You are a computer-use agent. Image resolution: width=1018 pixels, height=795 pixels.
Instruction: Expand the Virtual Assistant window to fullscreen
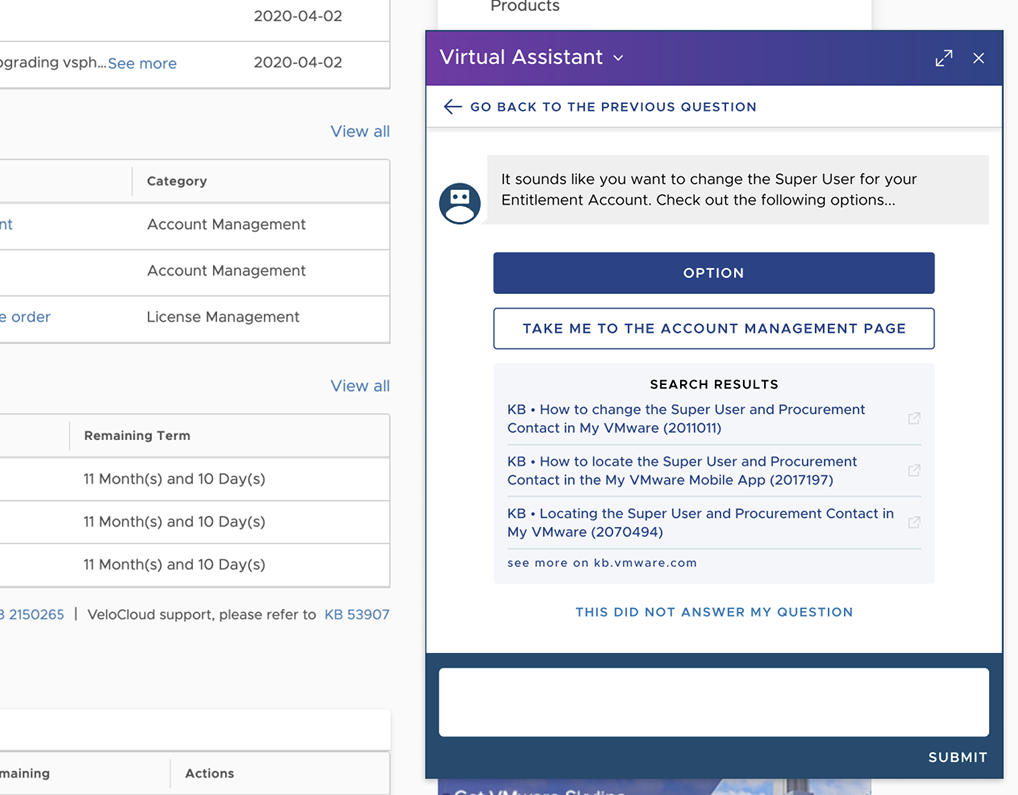tap(943, 58)
